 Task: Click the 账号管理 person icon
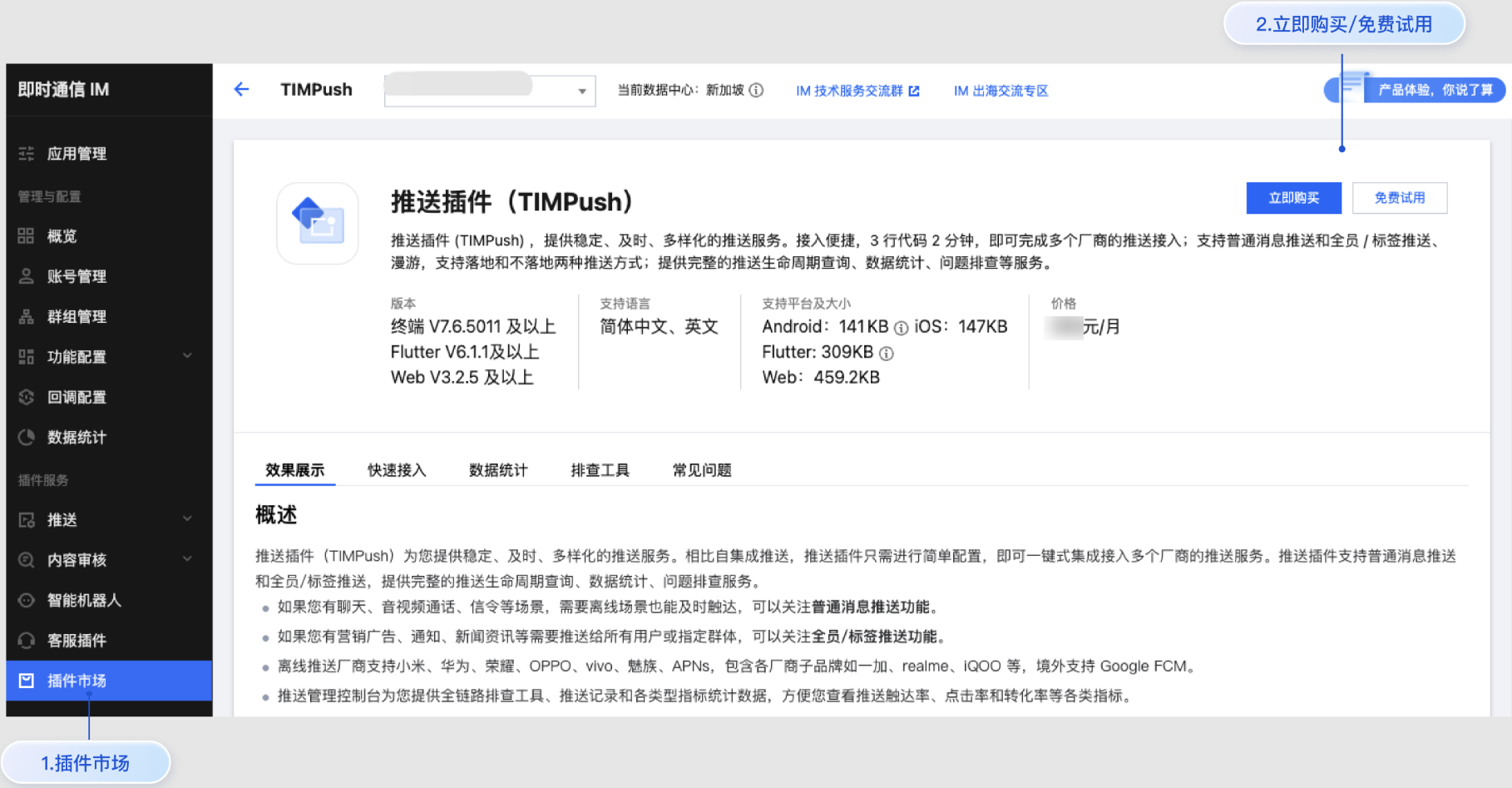(x=27, y=276)
